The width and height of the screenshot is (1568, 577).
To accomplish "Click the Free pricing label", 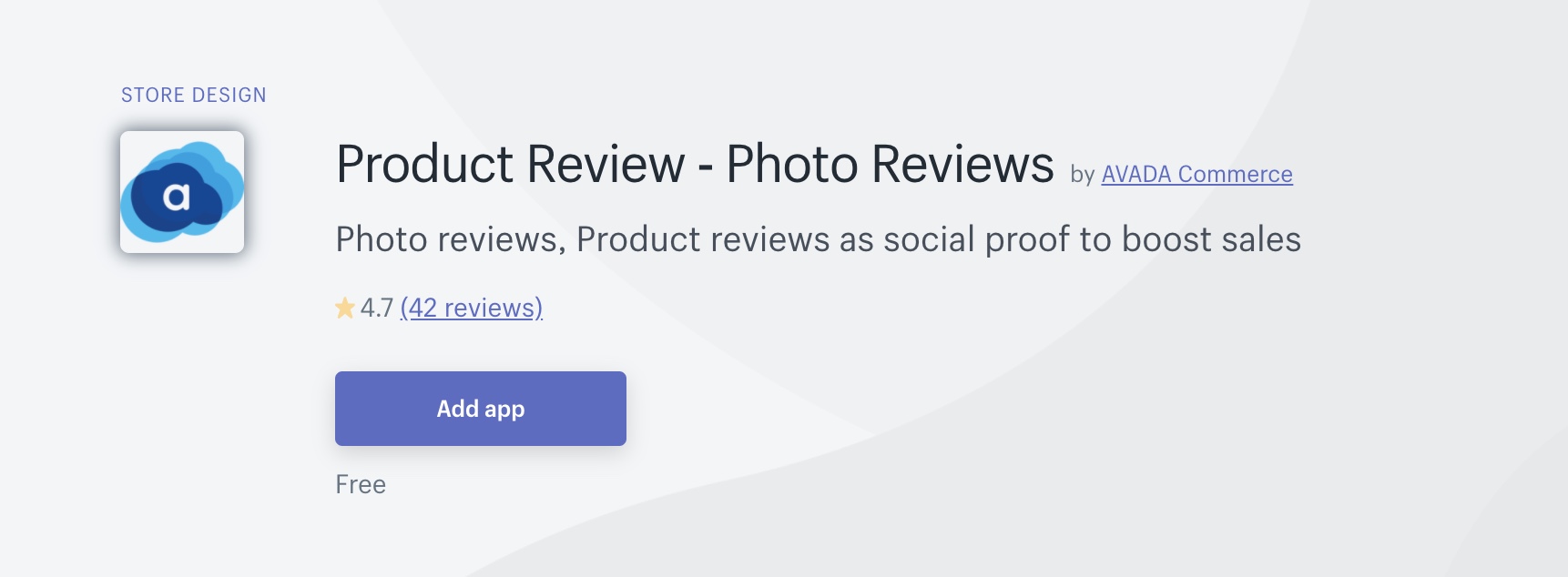I will click(361, 484).
